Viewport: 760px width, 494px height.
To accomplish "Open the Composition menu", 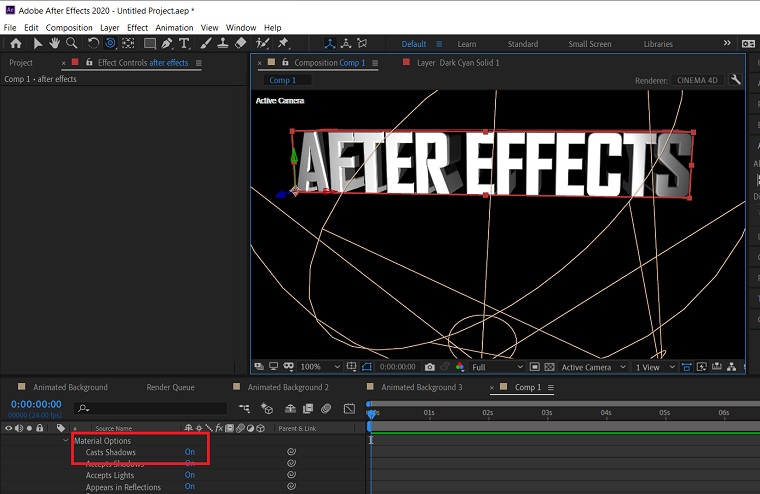I will pos(69,28).
